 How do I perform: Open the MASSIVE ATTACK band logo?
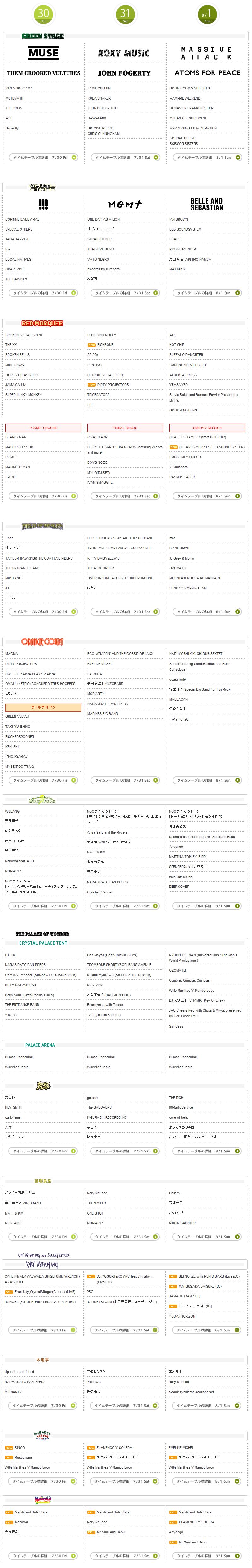[206, 53]
